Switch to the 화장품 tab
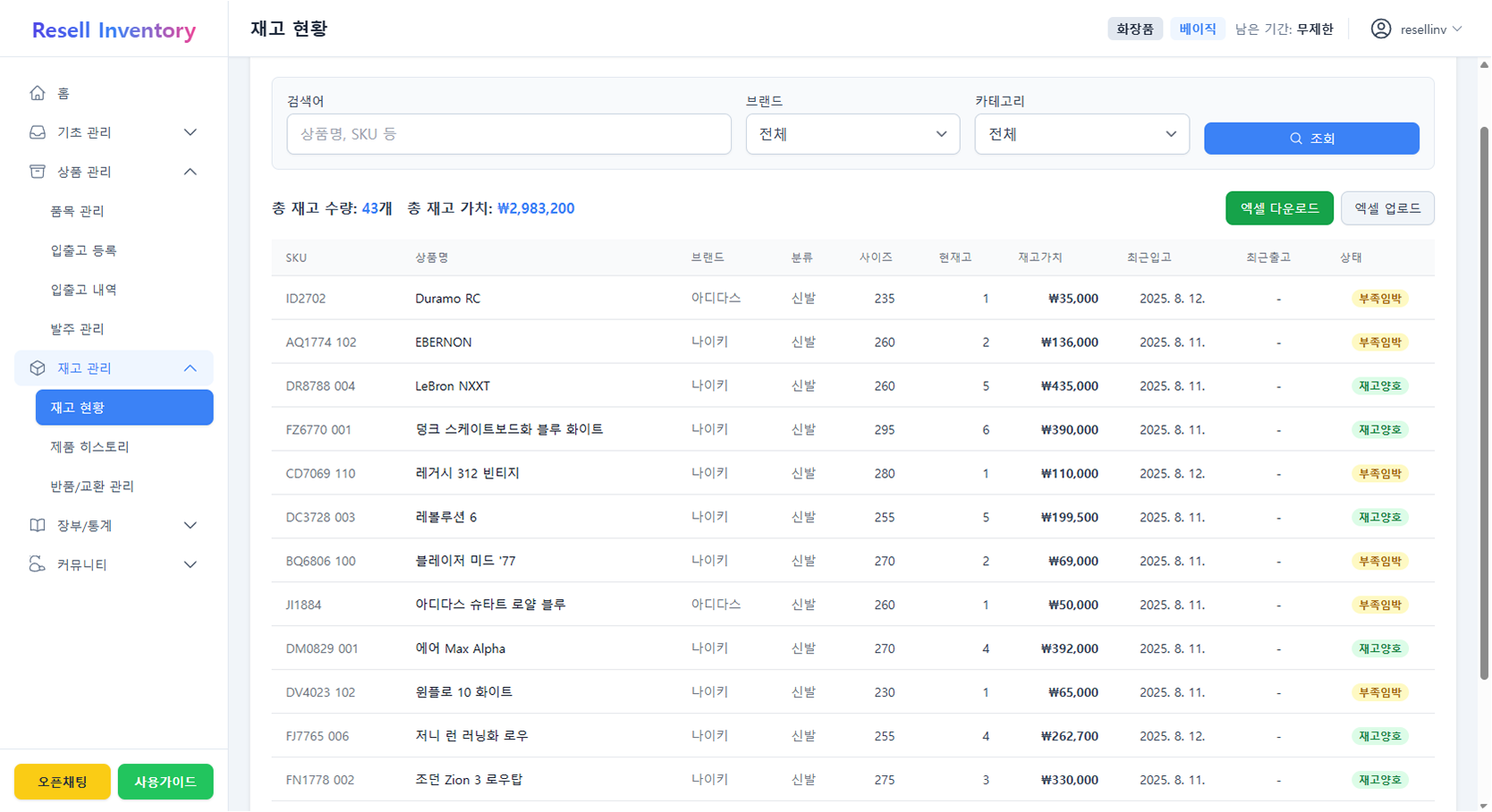The image size is (1492, 812). coord(1134,28)
